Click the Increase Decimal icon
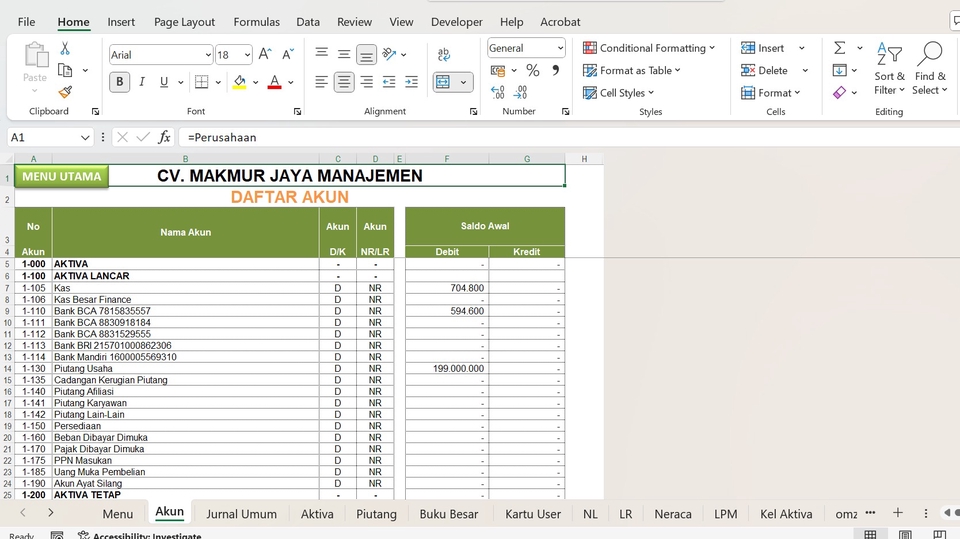This screenshot has width=960, height=539. [x=498, y=92]
